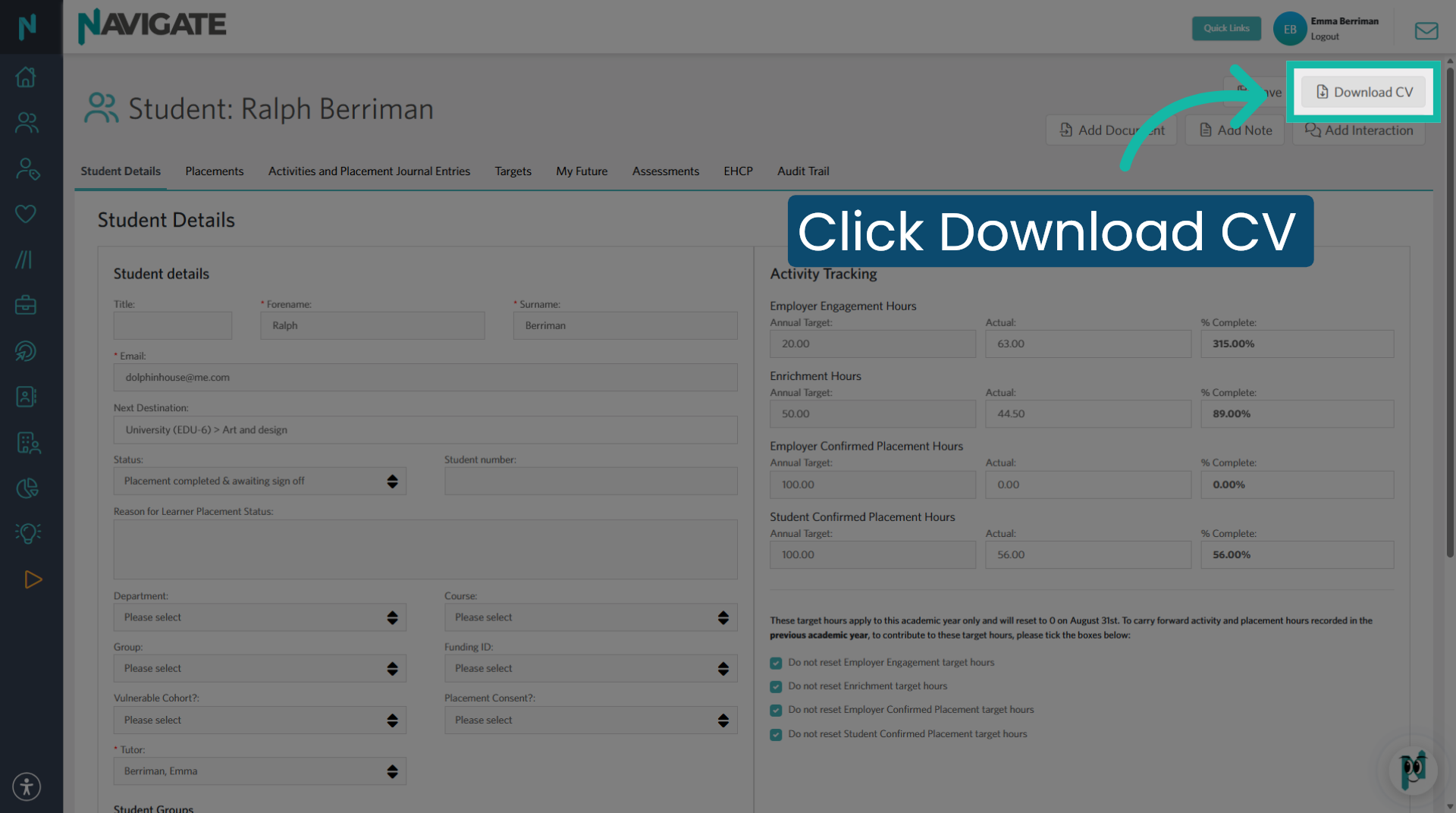1456x813 pixels.
Task: Click Reason for Learner Placement Status textarea
Action: click(x=425, y=549)
